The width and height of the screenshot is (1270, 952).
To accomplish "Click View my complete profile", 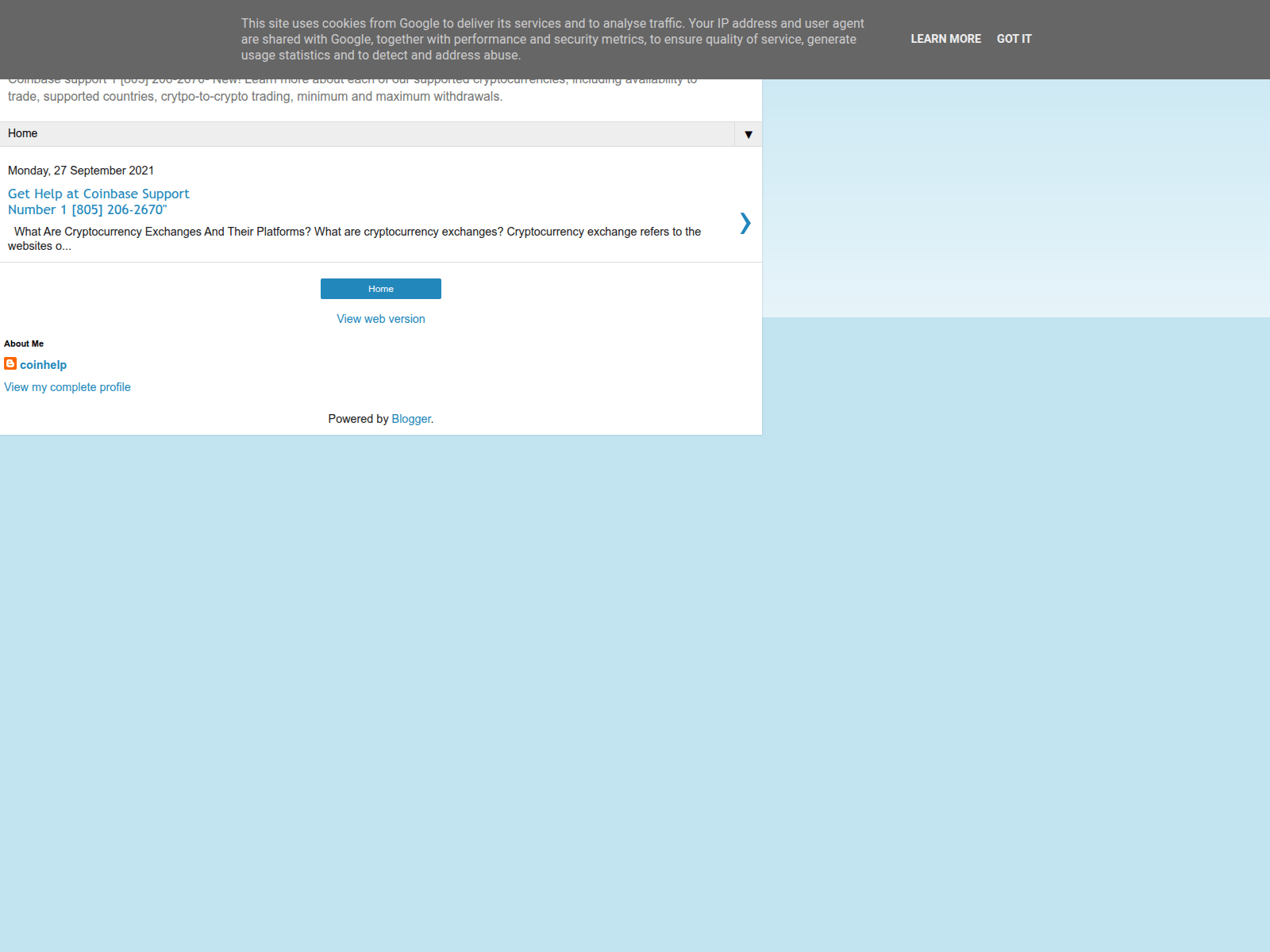I will pyautogui.click(x=67, y=387).
